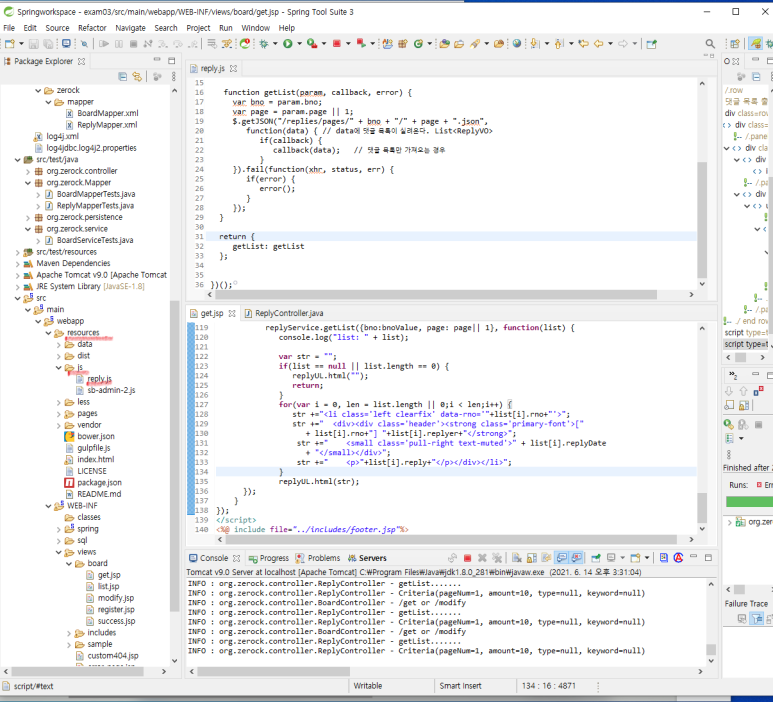This screenshot has width=773, height=702.
Task: Click the Open Web Browser globe icon
Action: (517, 44)
